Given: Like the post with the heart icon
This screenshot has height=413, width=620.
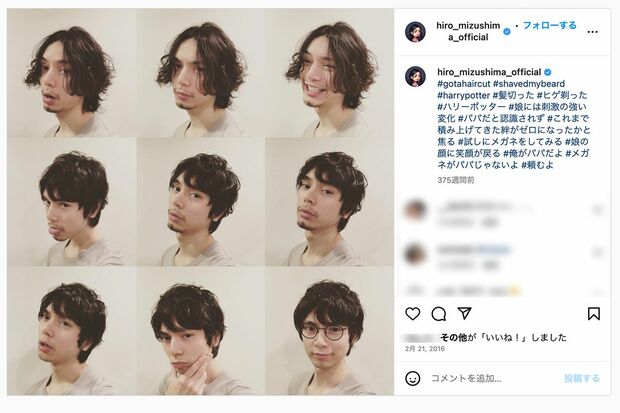Looking at the screenshot, I should pos(412,314).
